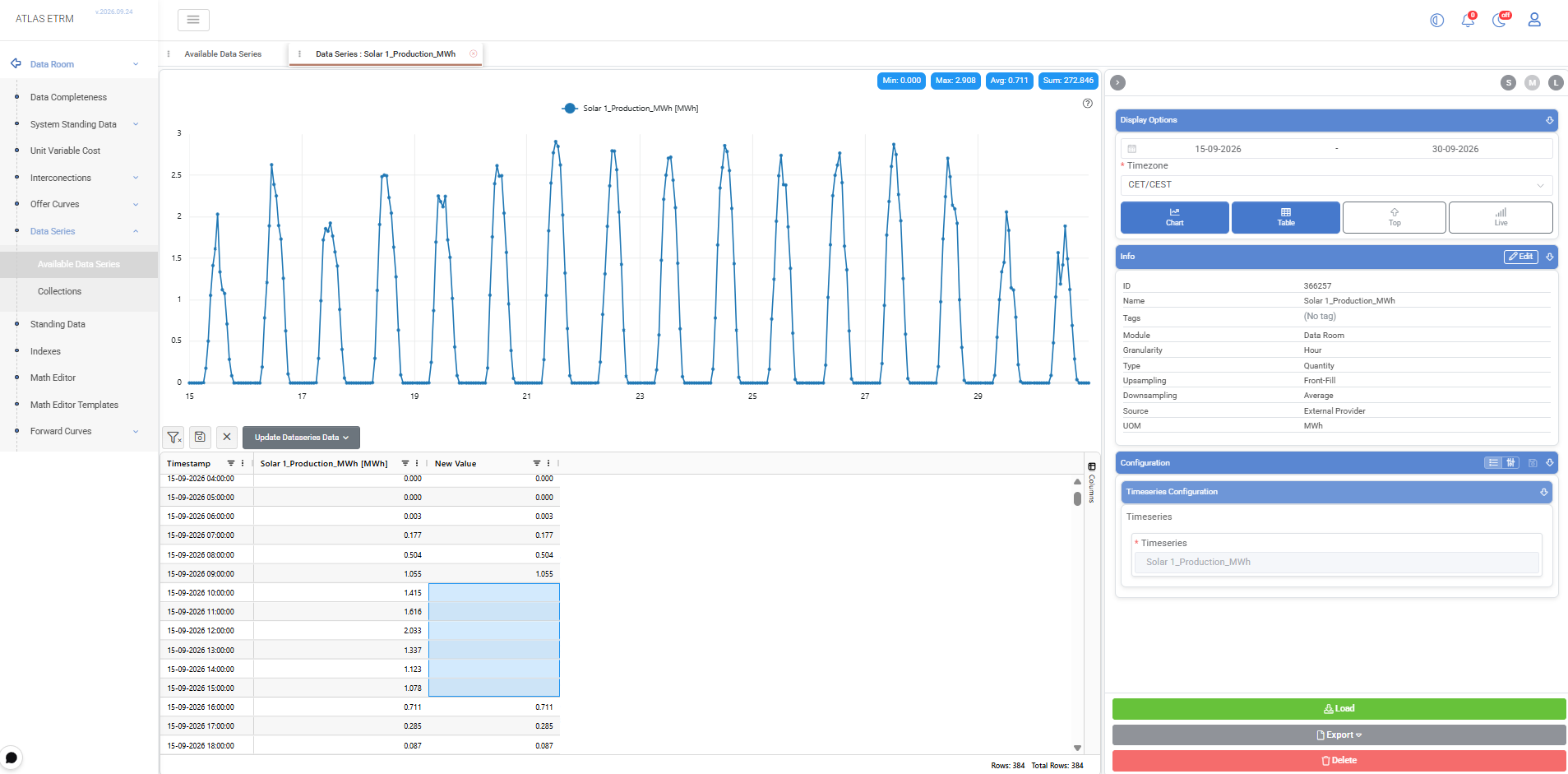
Task: Open the notifications bell
Action: click(1468, 20)
